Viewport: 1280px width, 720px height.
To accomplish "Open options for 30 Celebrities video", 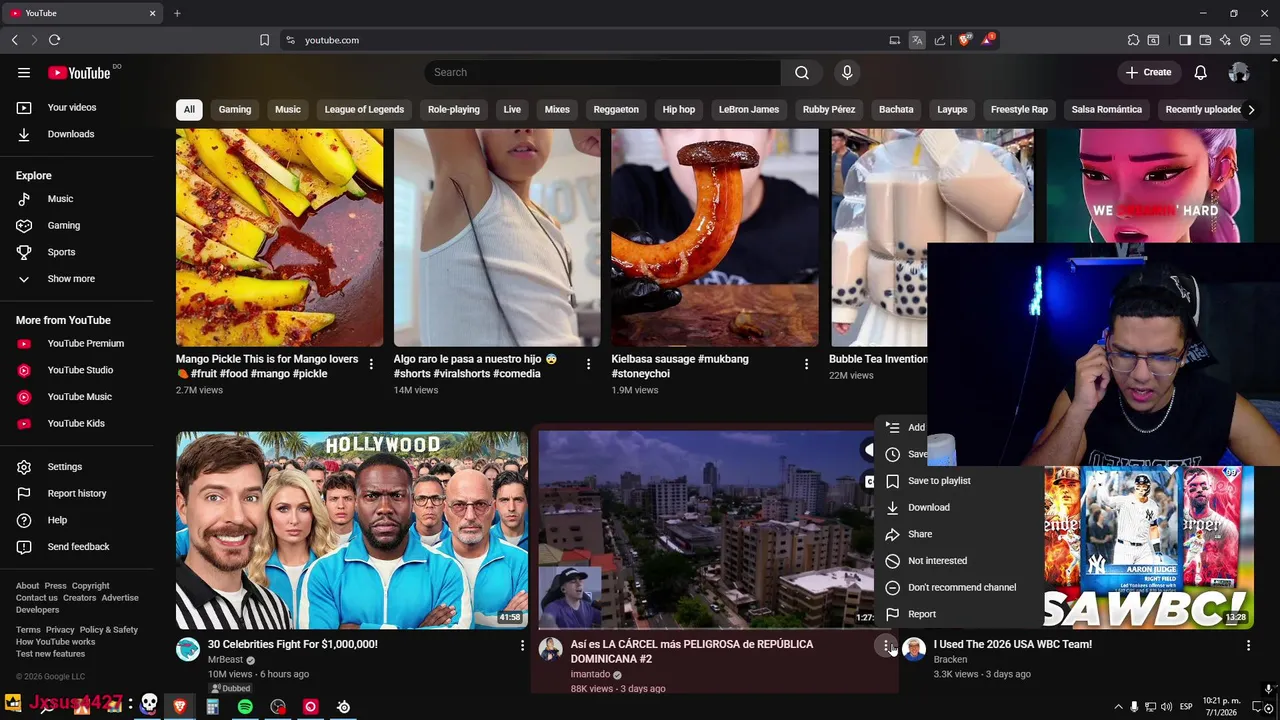I will click(522, 646).
